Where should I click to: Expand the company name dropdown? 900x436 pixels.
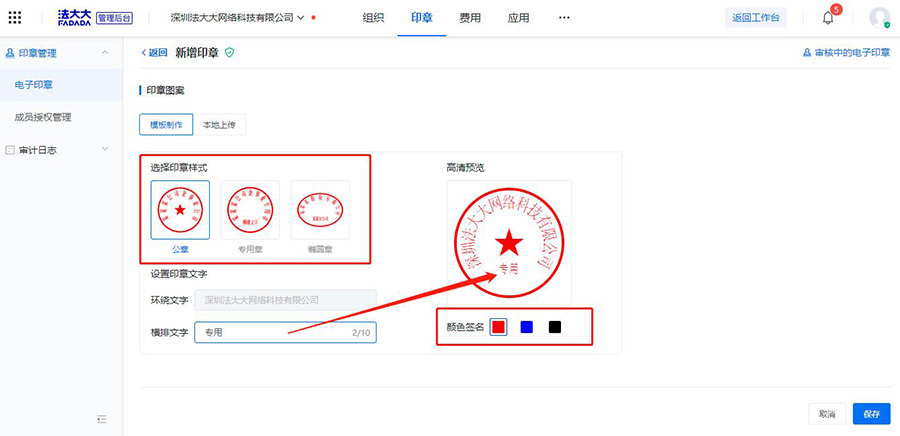click(x=300, y=18)
